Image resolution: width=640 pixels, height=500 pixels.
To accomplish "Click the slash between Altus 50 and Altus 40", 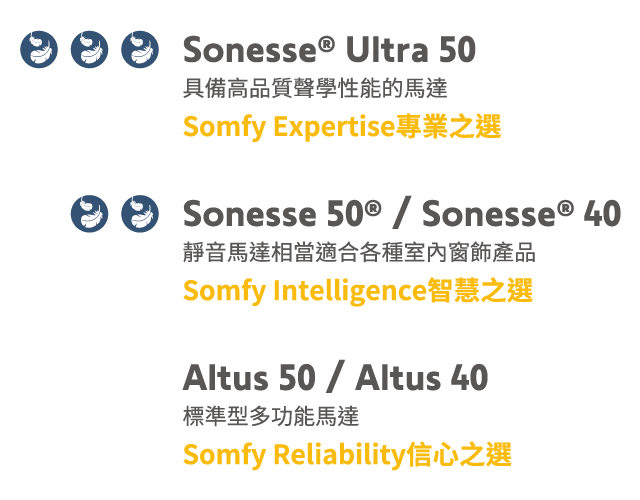I will (336, 377).
